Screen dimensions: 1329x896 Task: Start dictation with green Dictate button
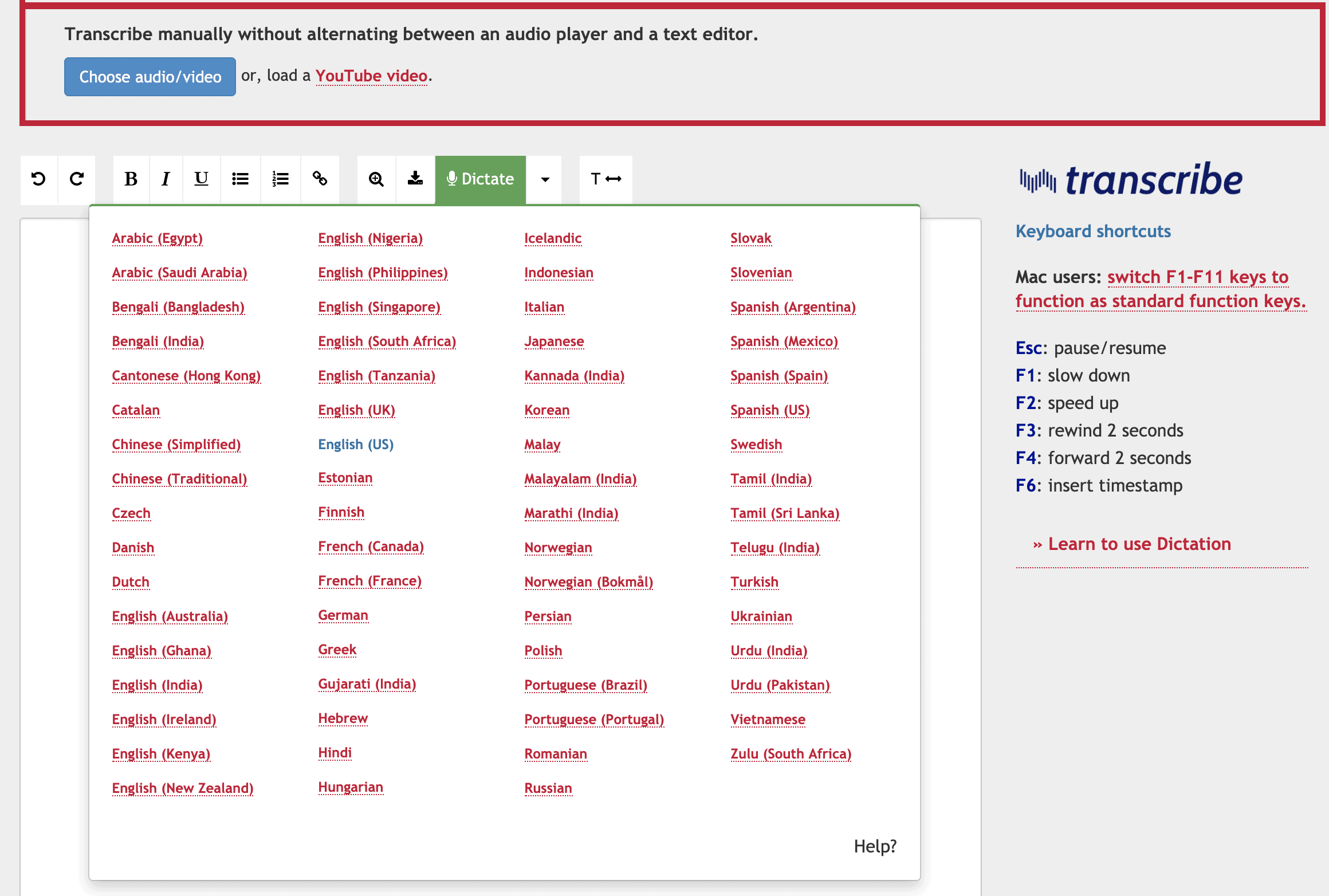pyautogui.click(x=480, y=179)
